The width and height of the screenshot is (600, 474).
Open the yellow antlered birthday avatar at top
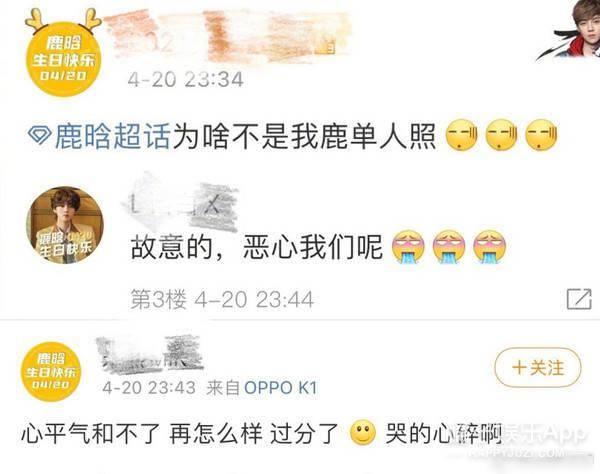click(x=63, y=53)
